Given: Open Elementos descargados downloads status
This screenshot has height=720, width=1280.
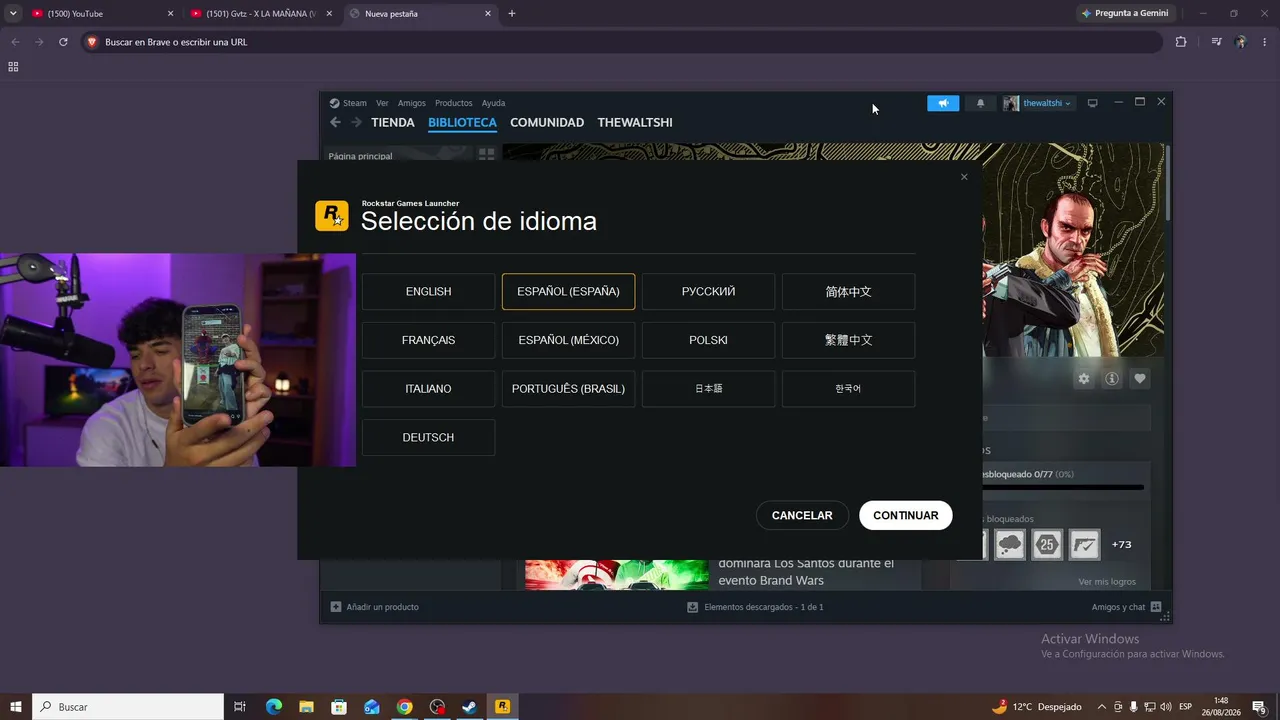Looking at the screenshot, I should tap(755, 607).
